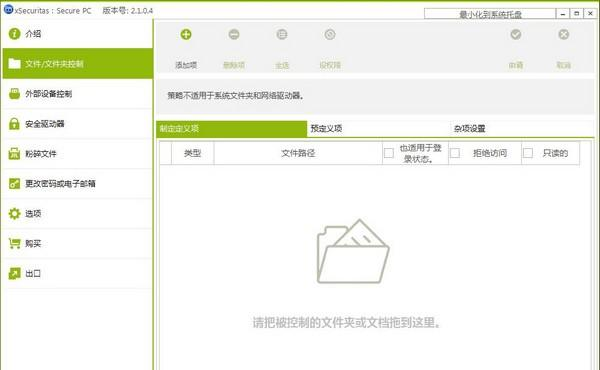
Task: Click the xSecuritas logo in title bar
Action: tap(8, 10)
